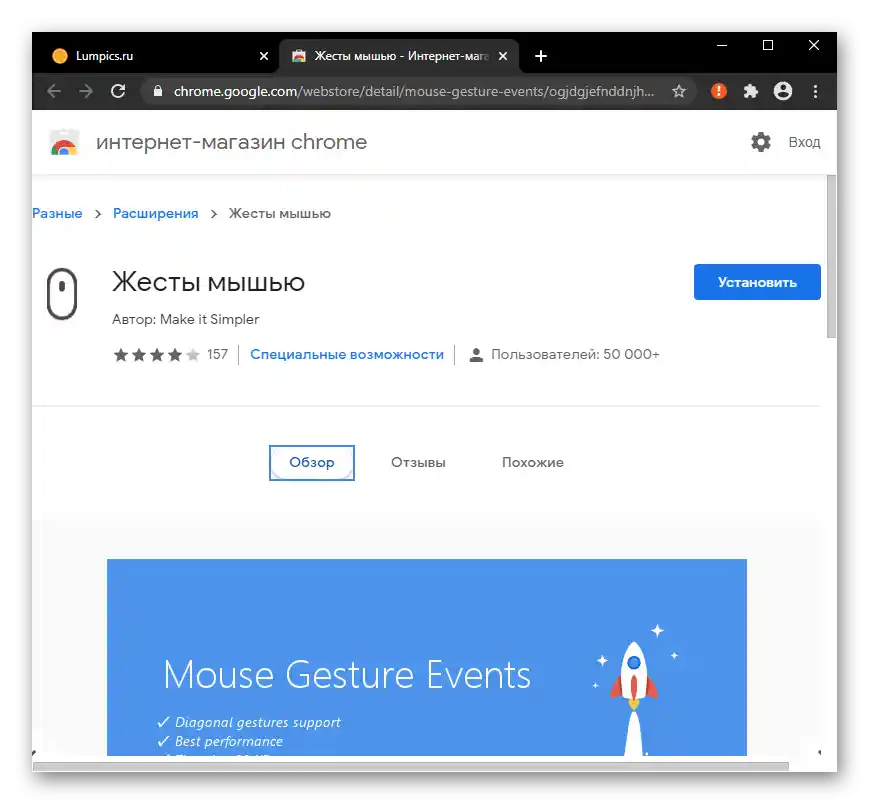Click the padlock site info icon
The width and height of the screenshot is (869, 804).
(157, 91)
